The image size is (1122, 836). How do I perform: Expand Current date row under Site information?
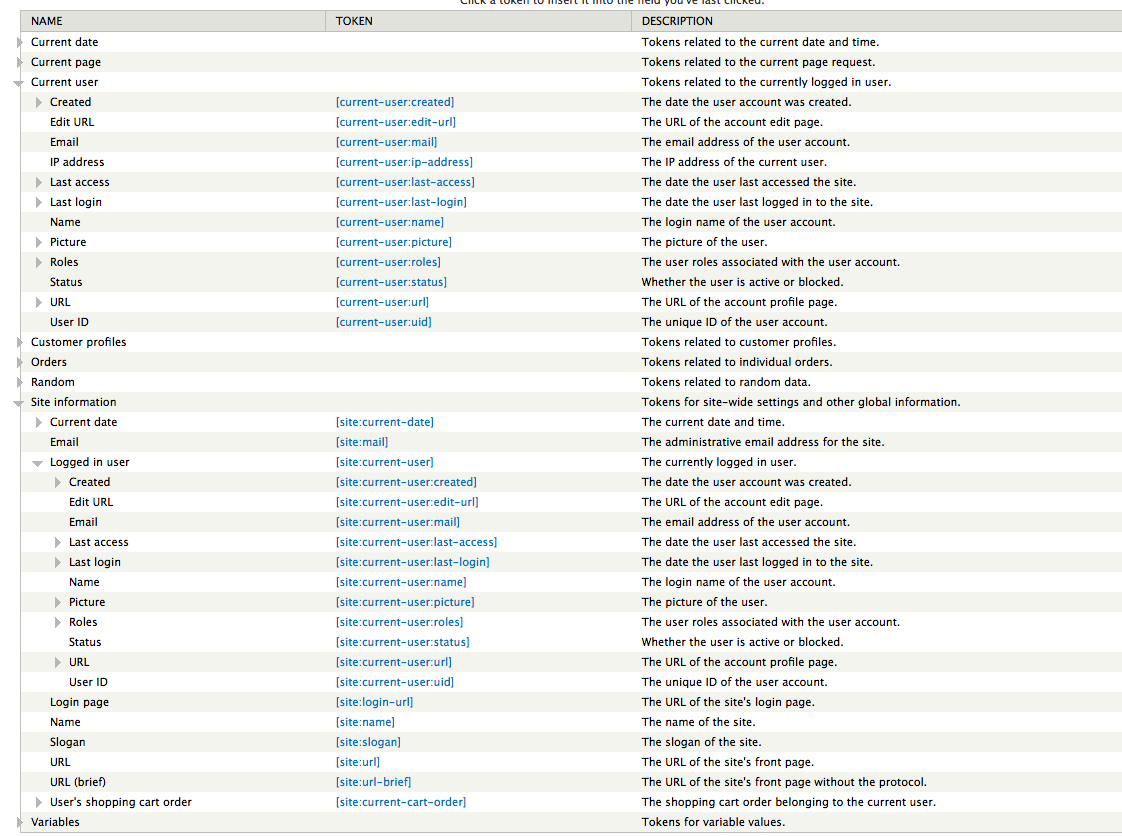[39, 422]
